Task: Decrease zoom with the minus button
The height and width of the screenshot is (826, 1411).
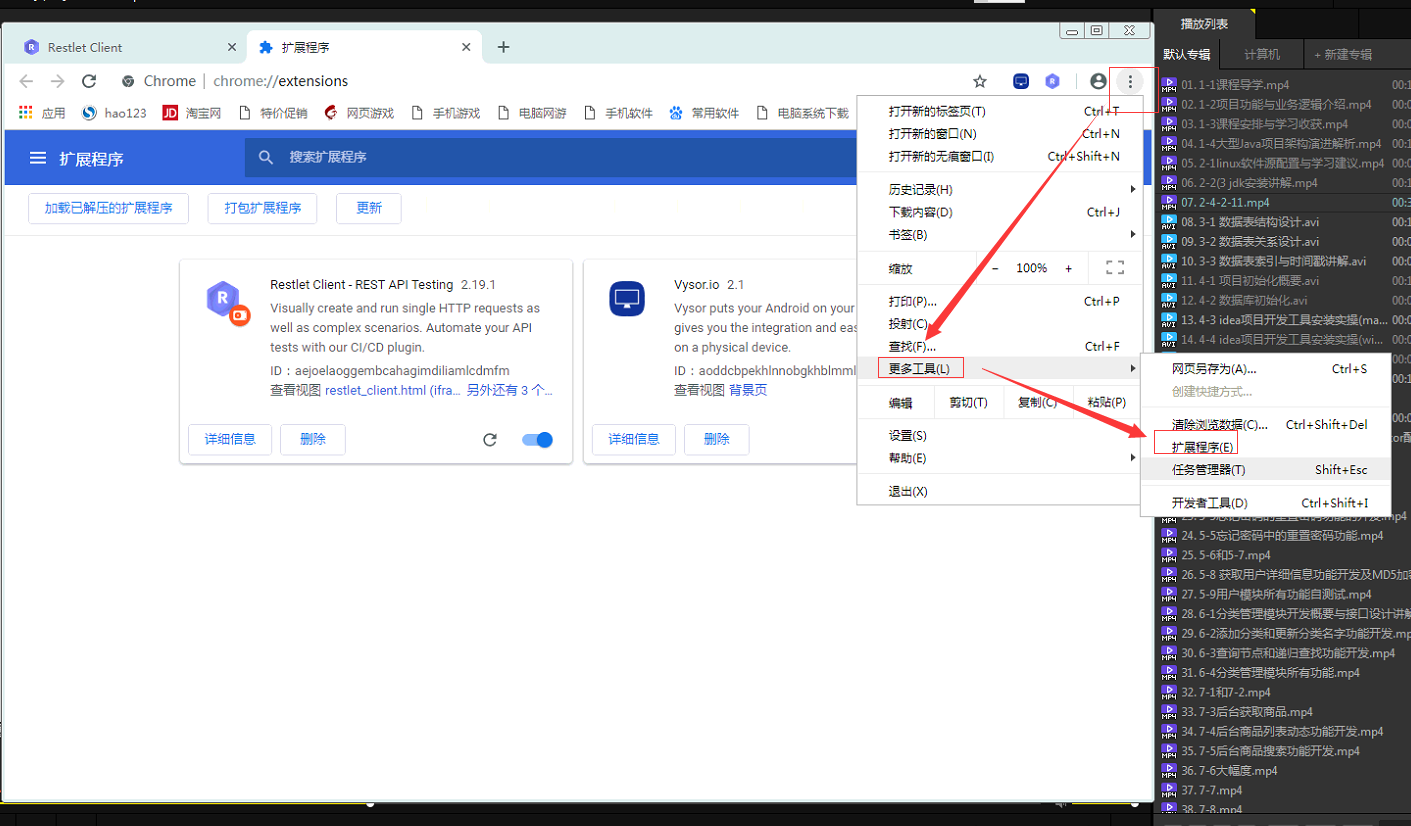Action: [995, 268]
